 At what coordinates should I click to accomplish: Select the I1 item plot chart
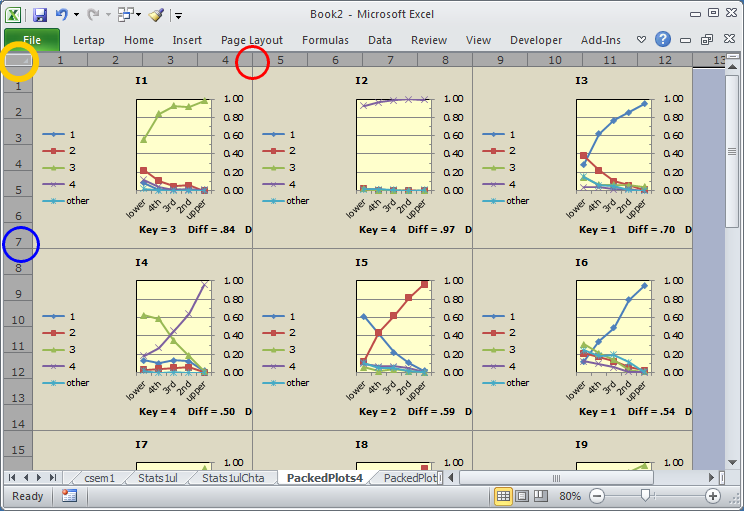point(142,157)
